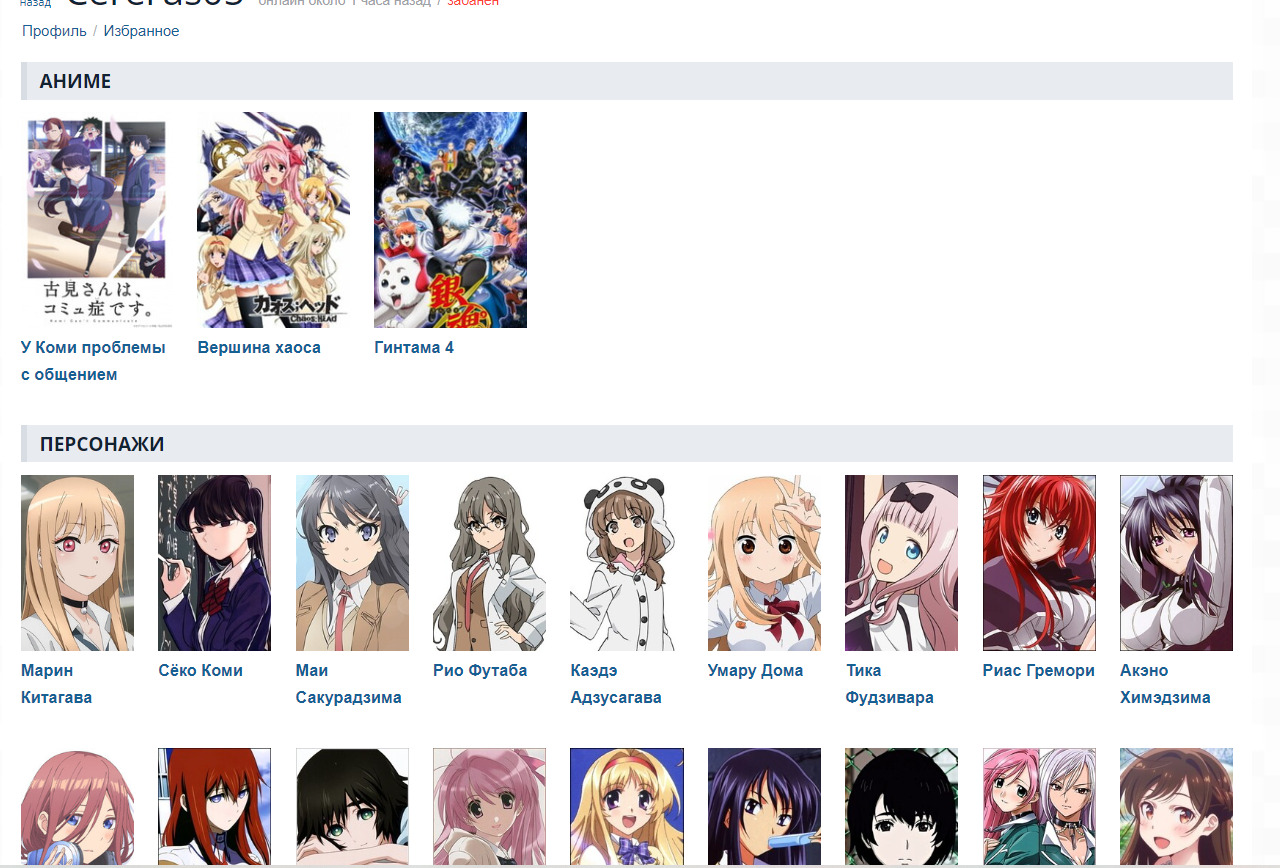The width and height of the screenshot is (1280, 868).
Task: Click the У Коми проблемы с общением poster
Action: pos(97,220)
